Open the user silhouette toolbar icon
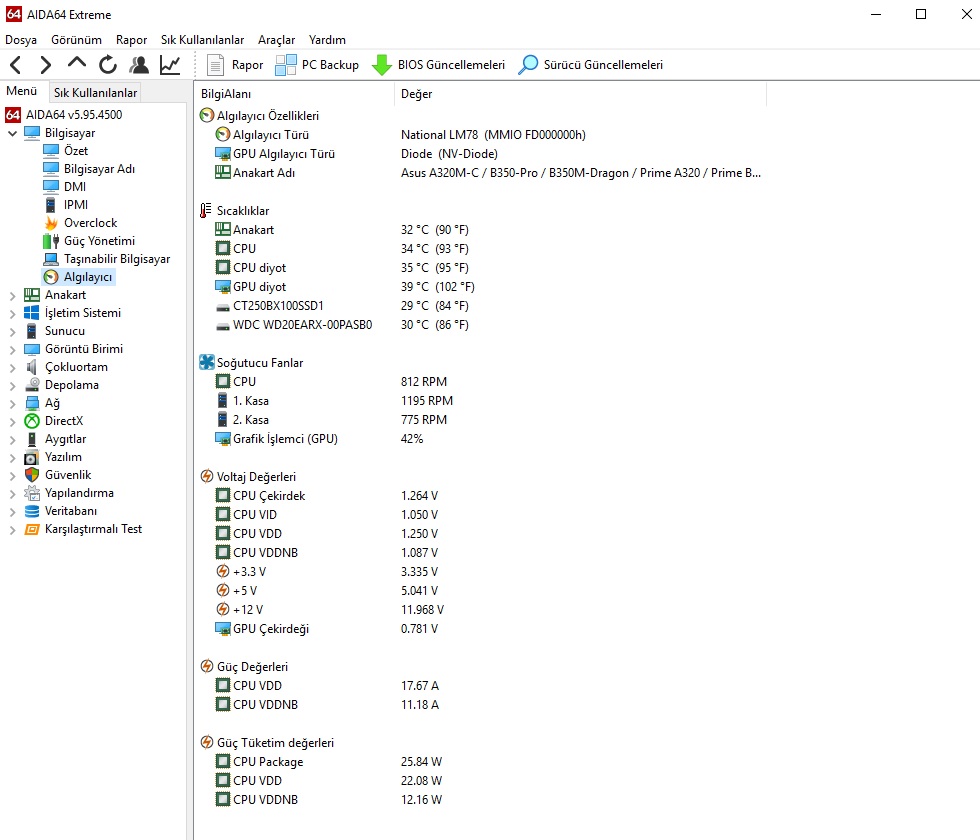980x840 pixels. [139, 64]
